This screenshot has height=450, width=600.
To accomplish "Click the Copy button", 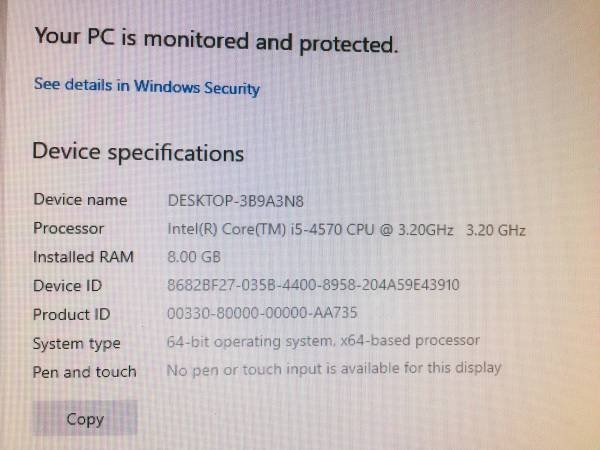I will tap(85, 418).
